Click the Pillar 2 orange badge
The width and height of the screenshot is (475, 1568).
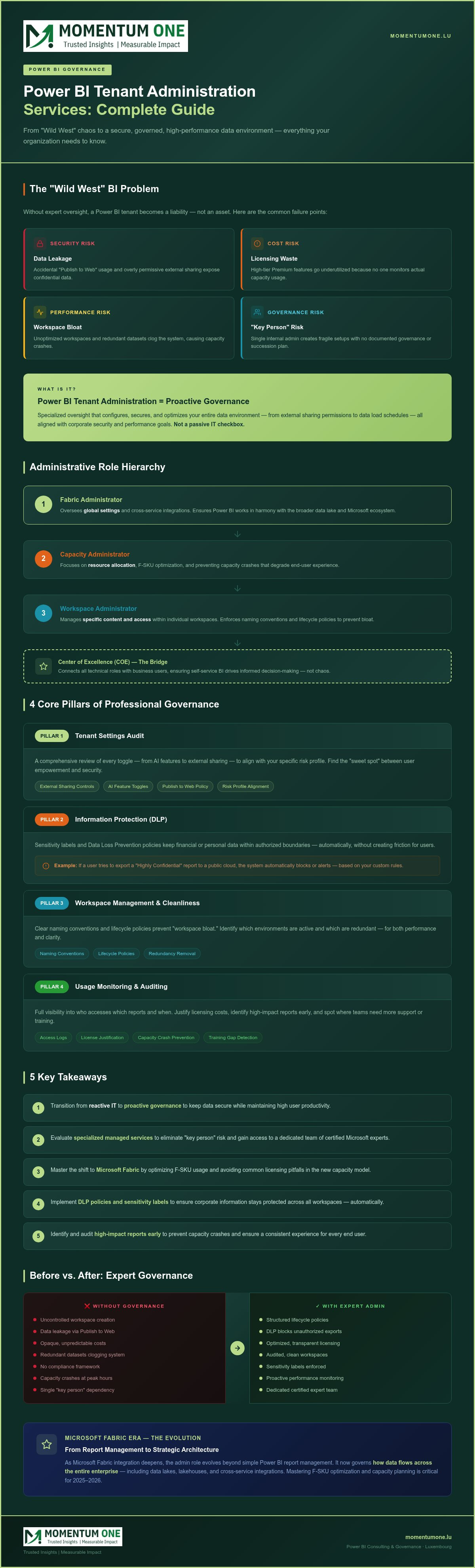[52, 819]
